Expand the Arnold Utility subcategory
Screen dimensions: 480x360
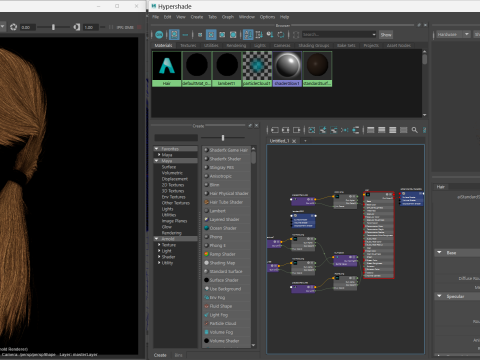(x=159, y=263)
